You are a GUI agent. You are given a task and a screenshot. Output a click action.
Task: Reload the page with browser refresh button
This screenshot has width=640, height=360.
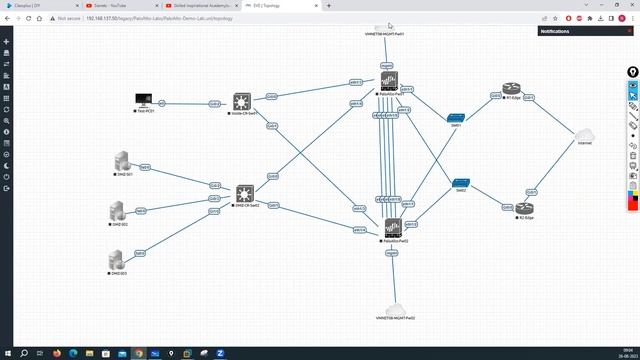tap(29, 18)
